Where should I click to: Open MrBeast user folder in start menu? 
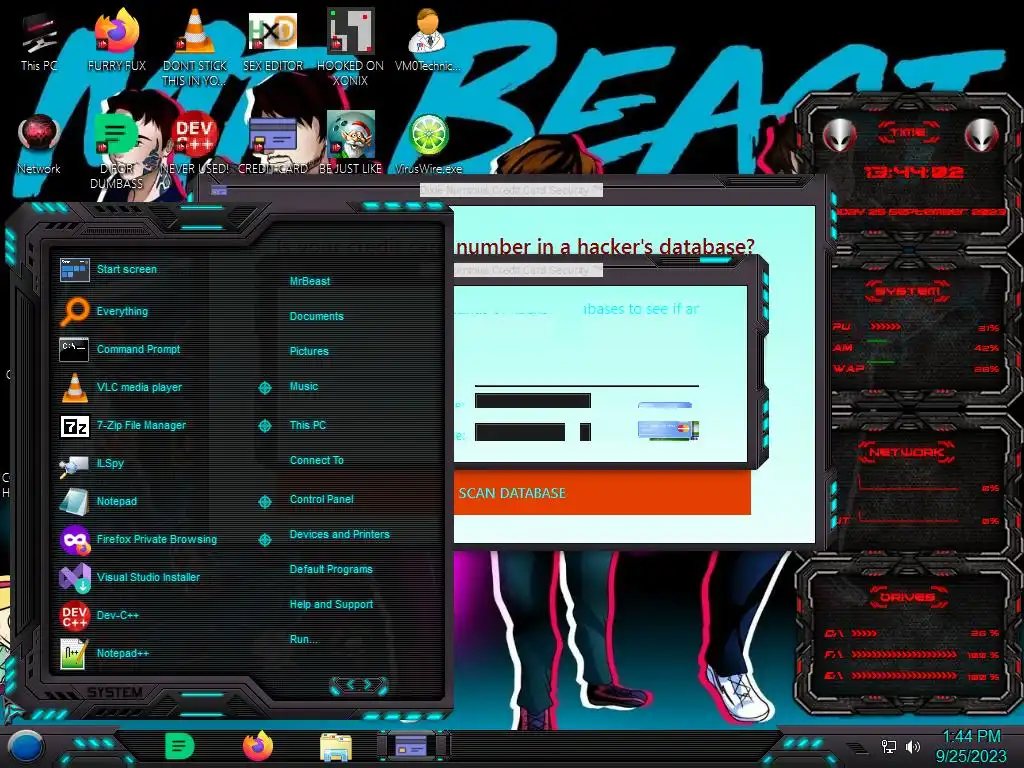pos(310,281)
